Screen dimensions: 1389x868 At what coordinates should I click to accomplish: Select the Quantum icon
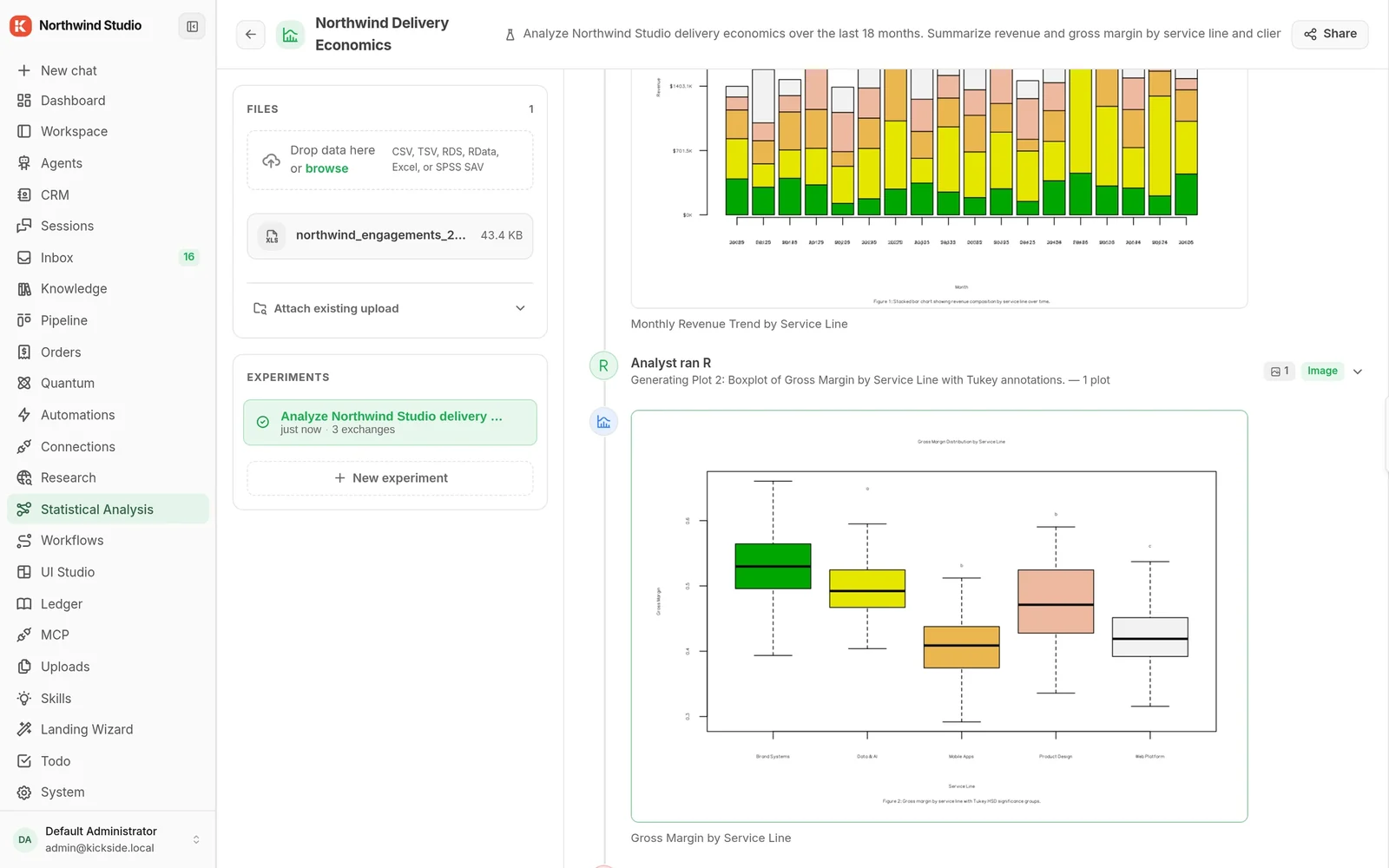[24, 384]
